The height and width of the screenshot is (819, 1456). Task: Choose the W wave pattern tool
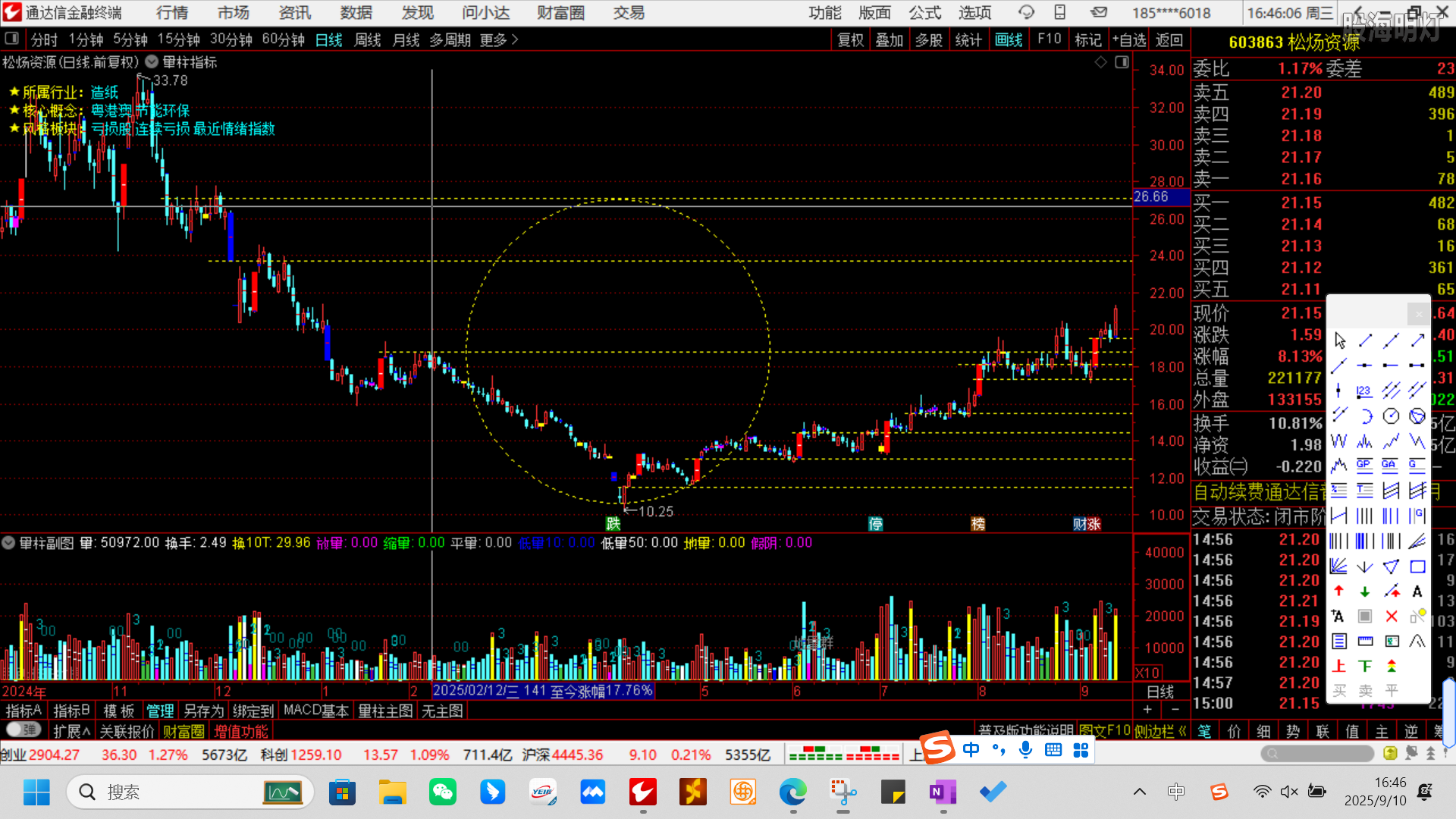click(x=1339, y=441)
